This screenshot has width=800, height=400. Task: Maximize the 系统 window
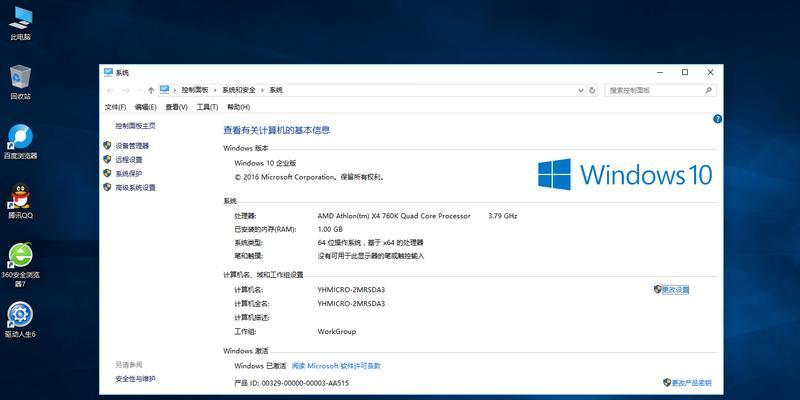pyautogui.click(x=685, y=72)
